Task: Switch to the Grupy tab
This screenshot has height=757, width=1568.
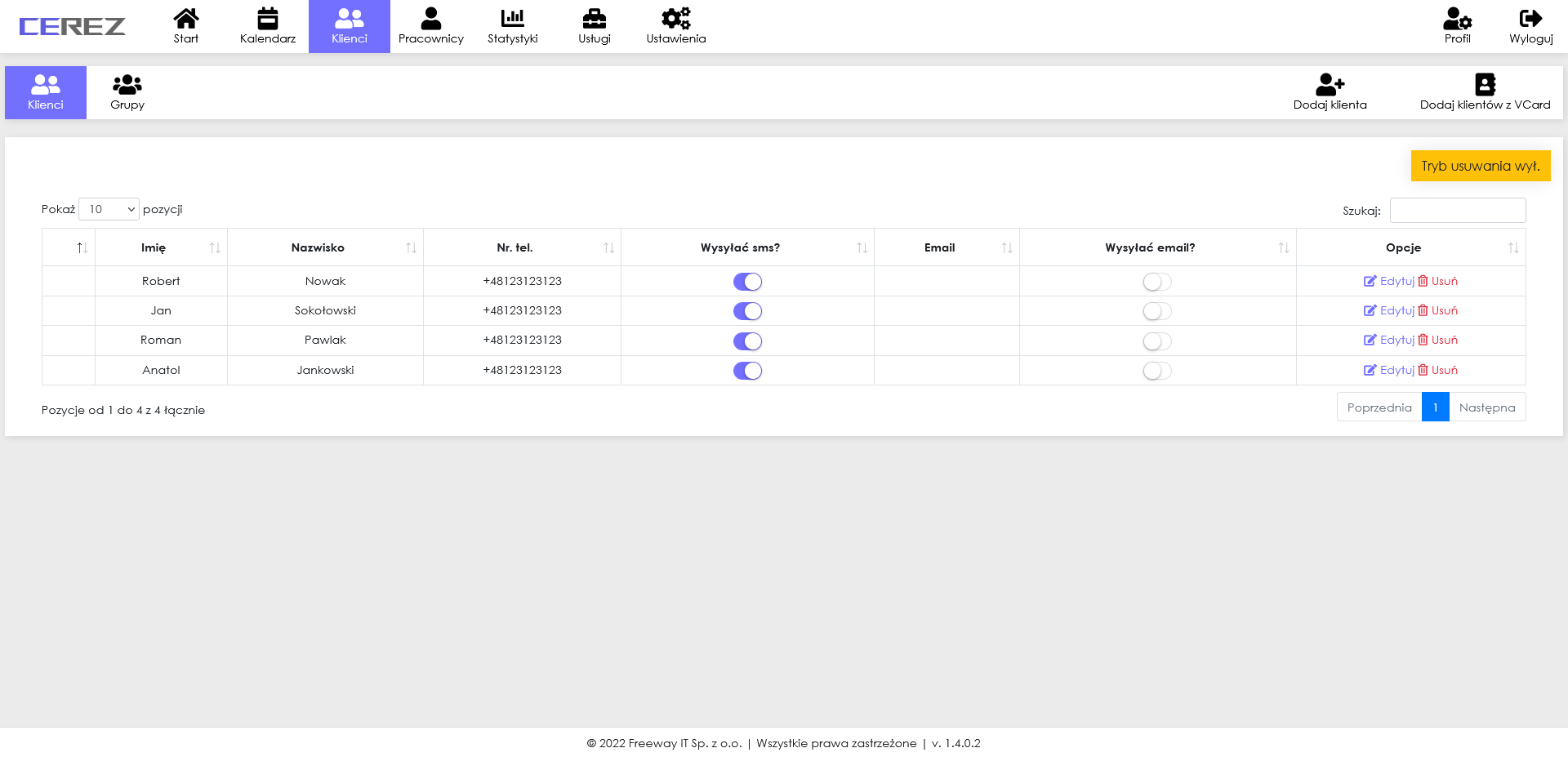Action: [x=127, y=92]
